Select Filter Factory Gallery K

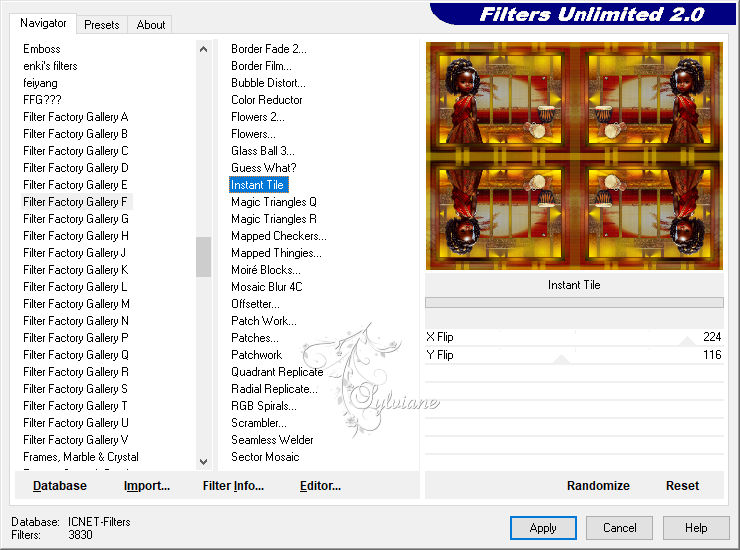[x=76, y=270]
